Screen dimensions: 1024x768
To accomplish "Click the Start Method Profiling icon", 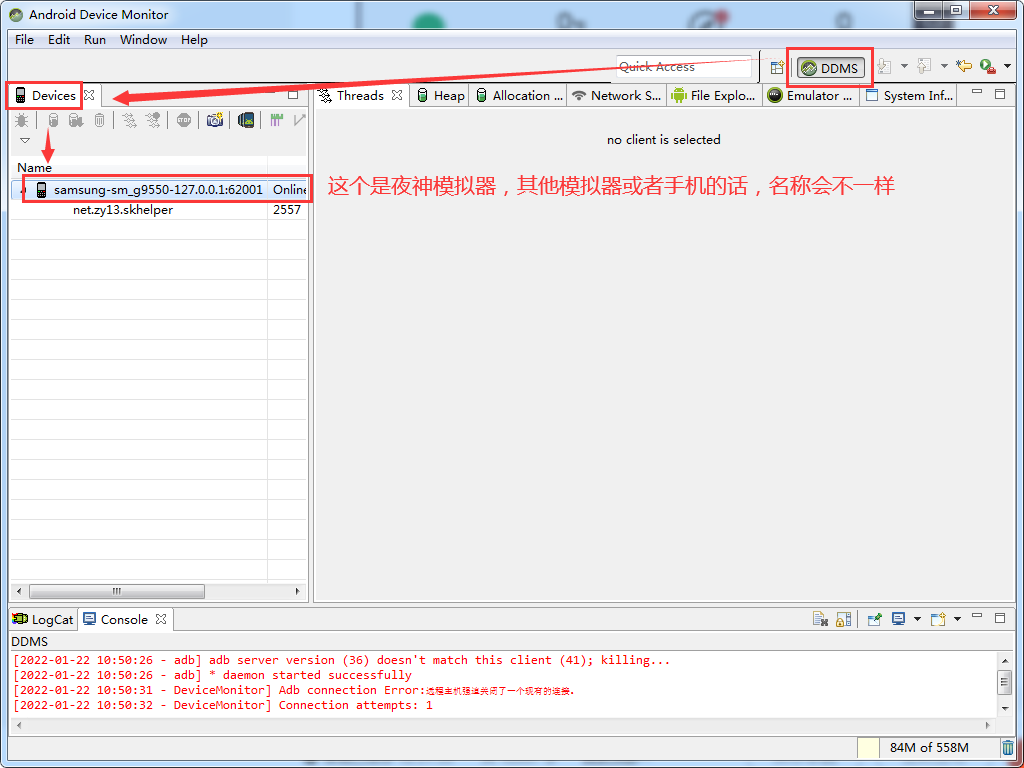I will [153, 121].
